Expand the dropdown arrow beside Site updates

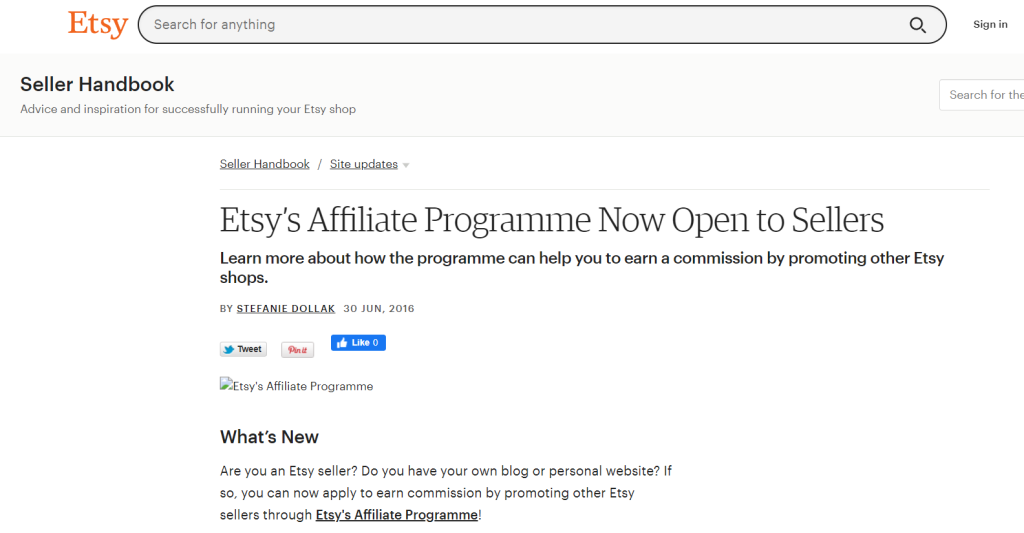(406, 165)
